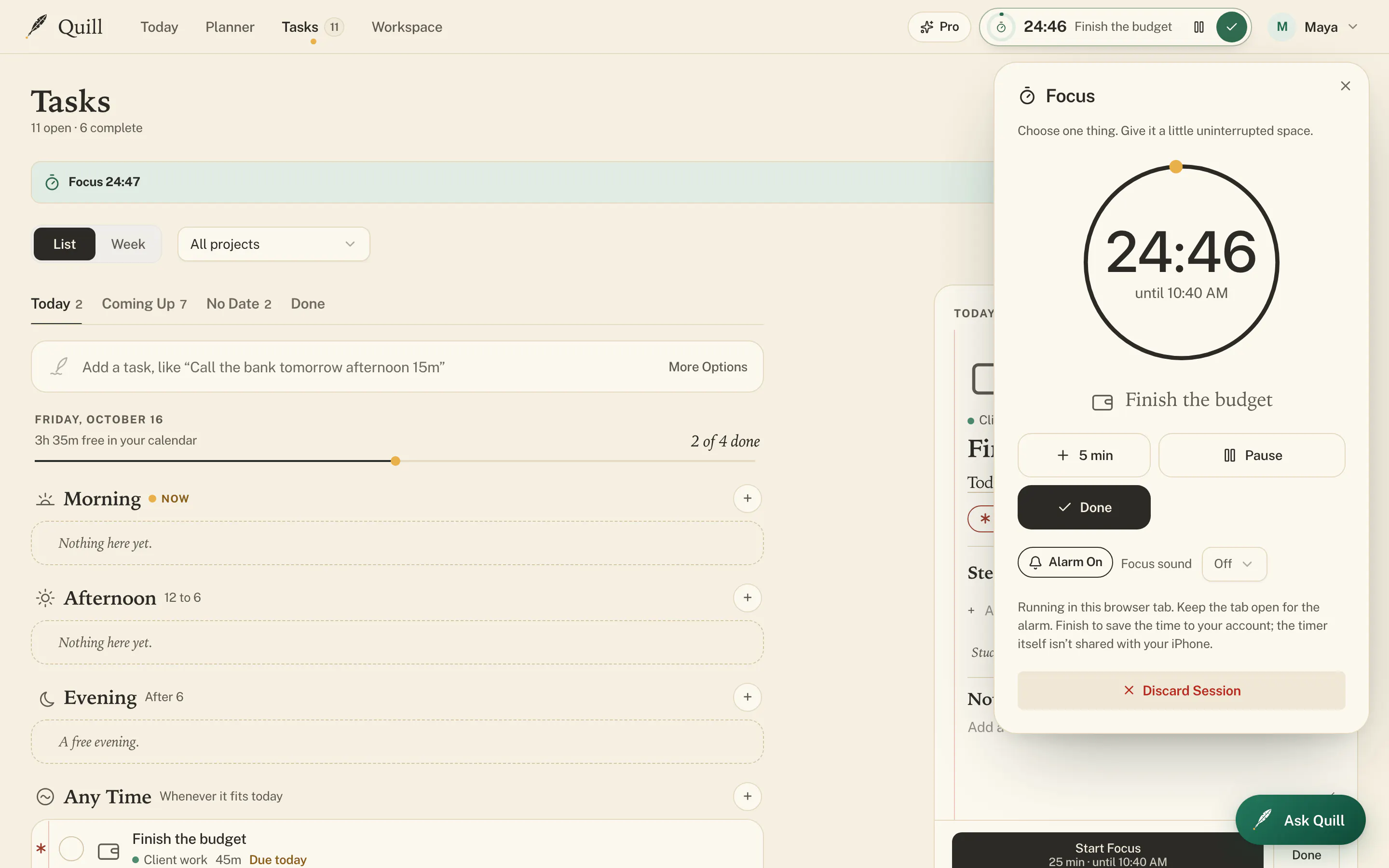This screenshot has width=1389, height=868.
Task: Click the Morning sunrise icon
Action: [45, 499]
